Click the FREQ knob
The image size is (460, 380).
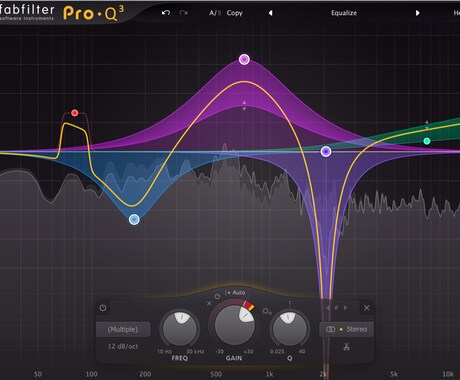(x=180, y=328)
